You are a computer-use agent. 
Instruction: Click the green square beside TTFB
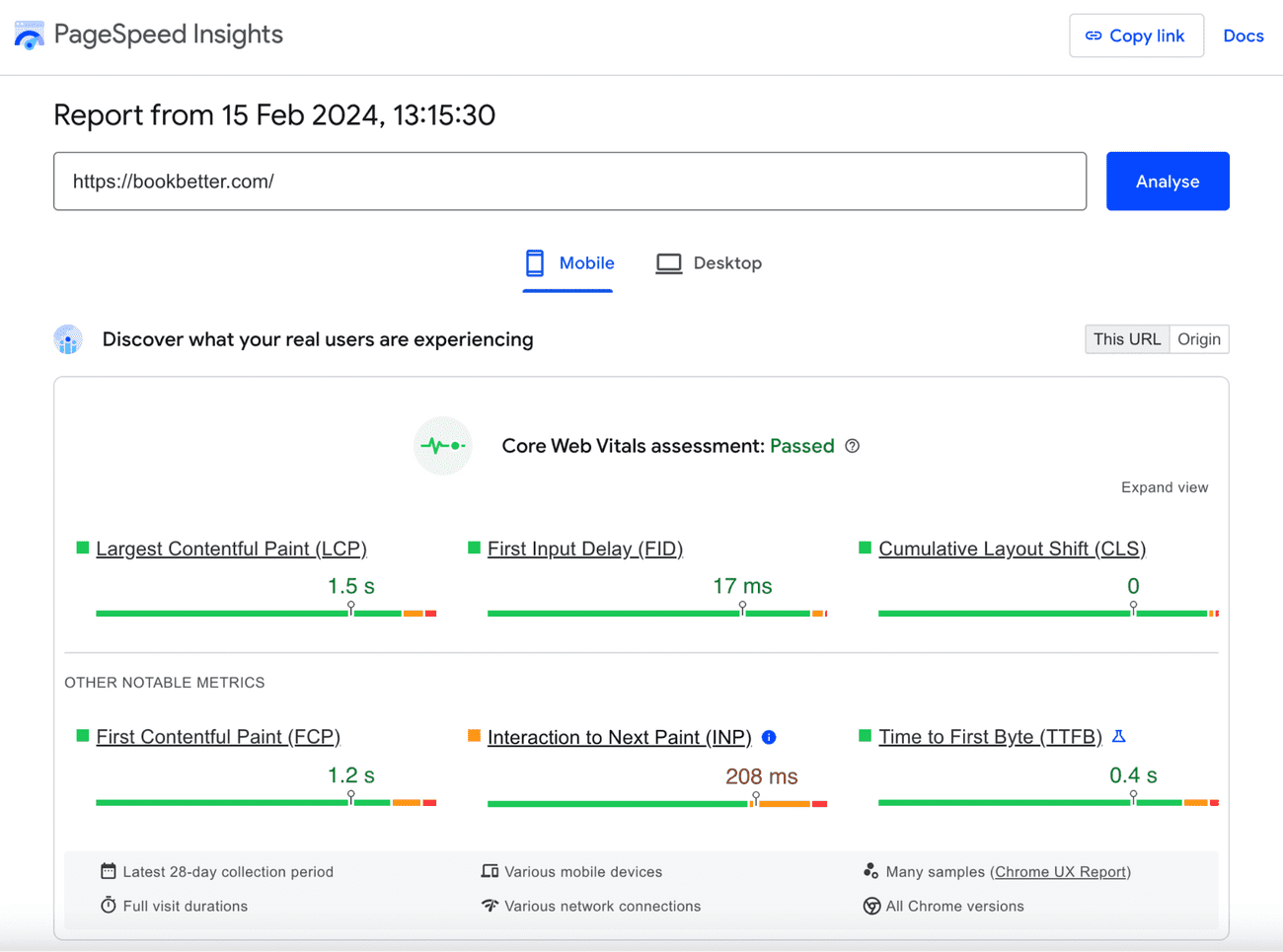pyautogui.click(x=866, y=735)
